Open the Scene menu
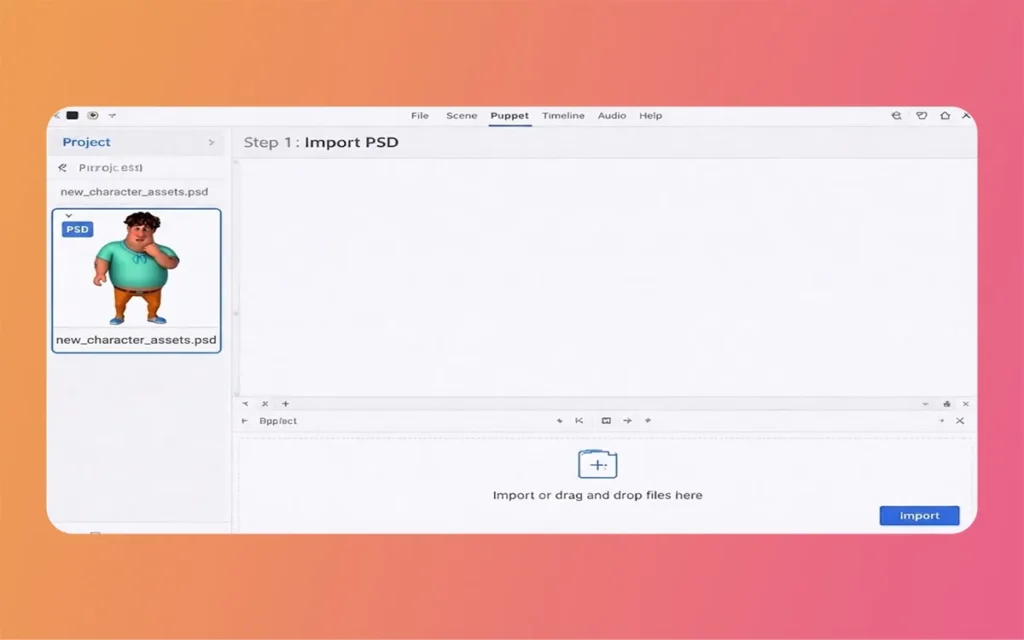The image size is (1024, 640). coord(461,116)
